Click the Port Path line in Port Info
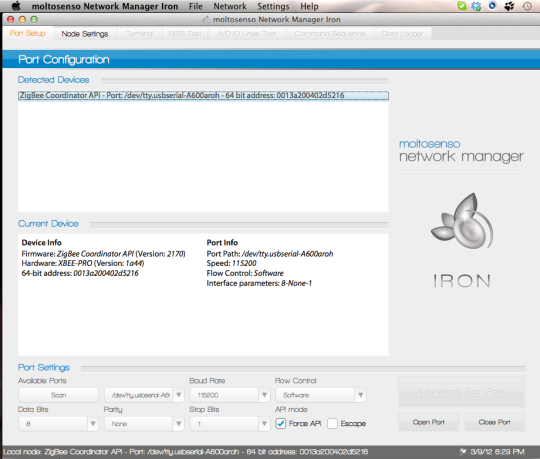 pyautogui.click(x=270, y=254)
